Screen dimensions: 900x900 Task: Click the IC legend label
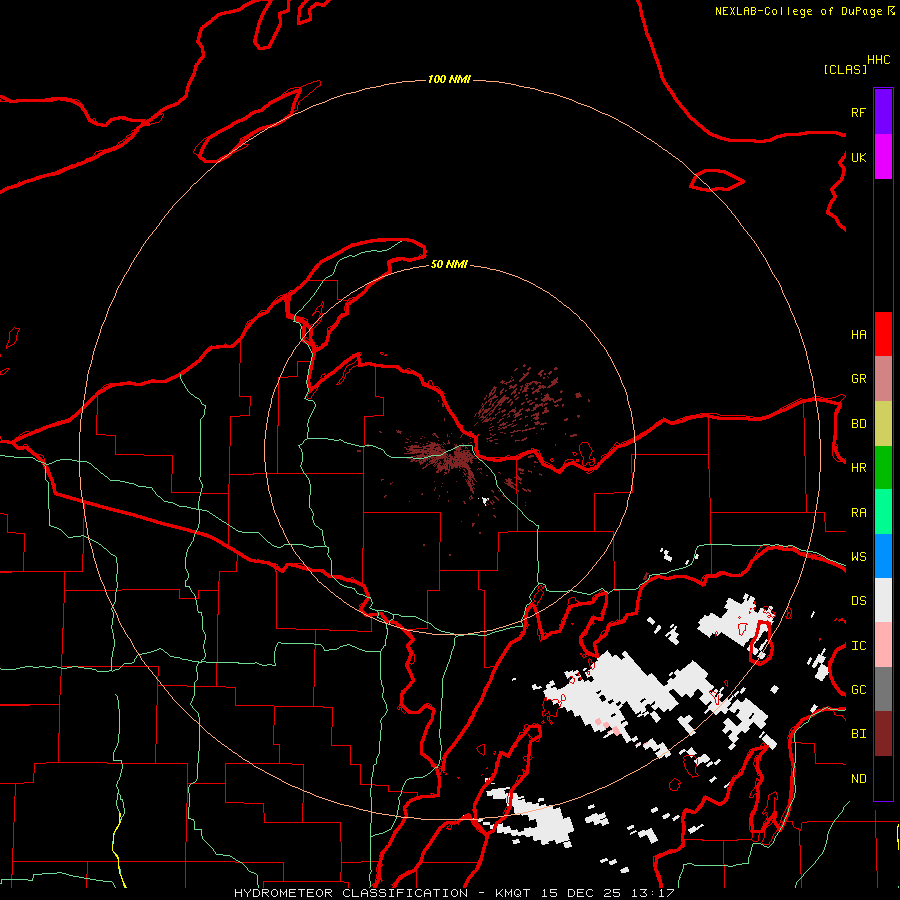click(858, 646)
